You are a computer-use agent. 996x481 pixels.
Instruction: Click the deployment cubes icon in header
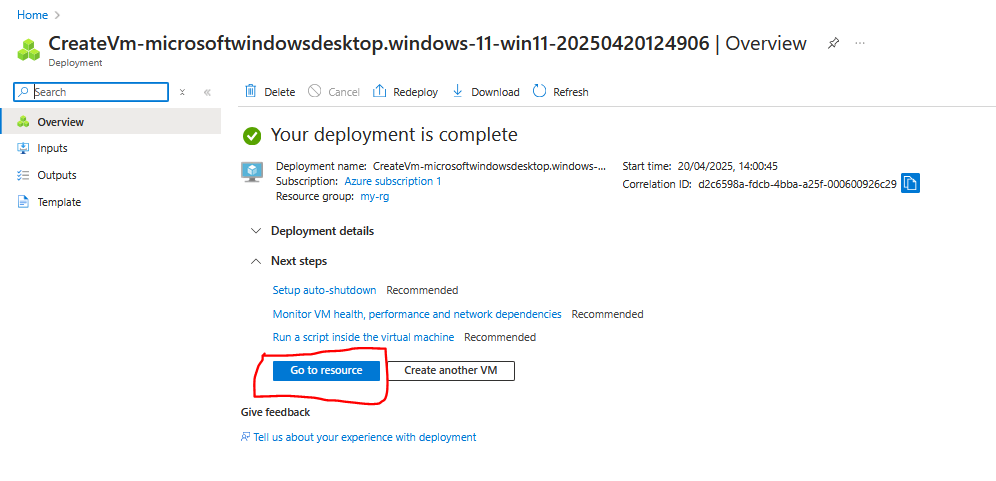[x=29, y=50]
